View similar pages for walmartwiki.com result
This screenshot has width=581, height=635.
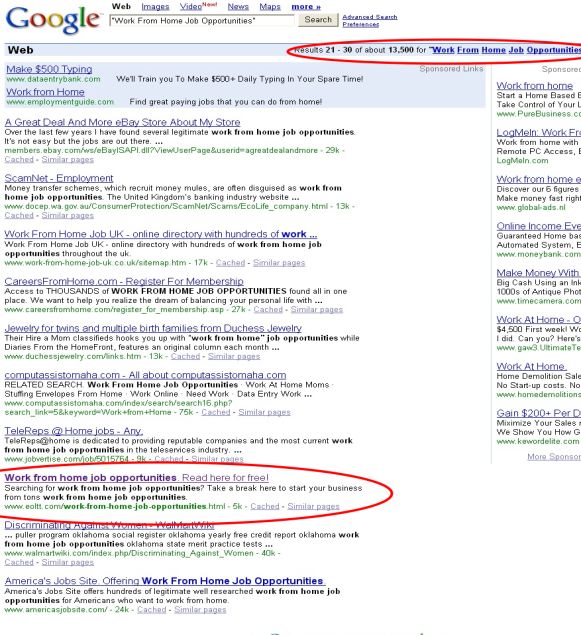click(x=68, y=563)
